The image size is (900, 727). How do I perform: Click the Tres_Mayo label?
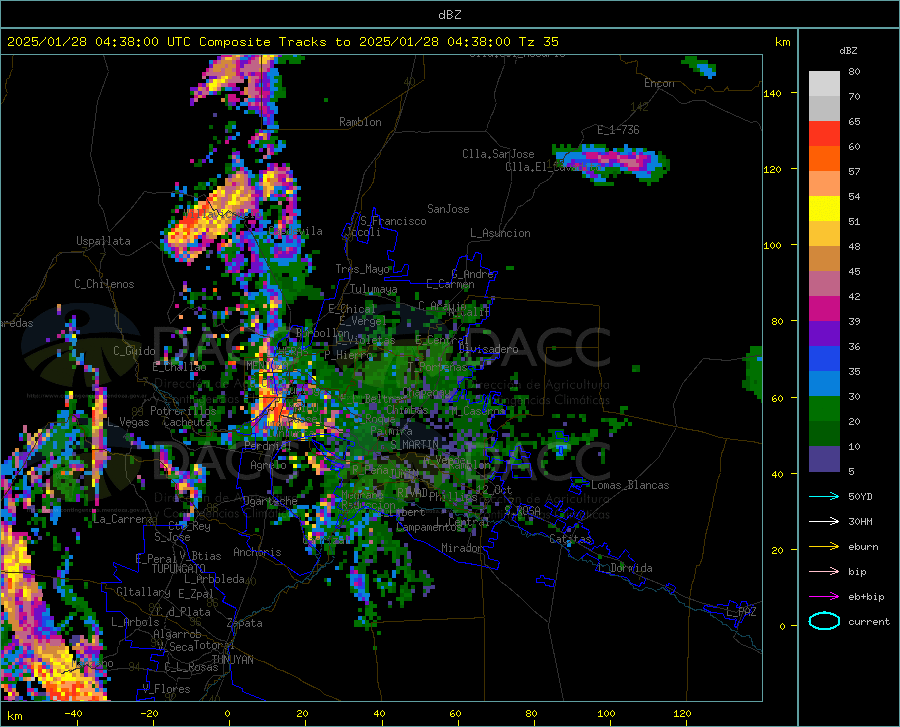click(363, 269)
